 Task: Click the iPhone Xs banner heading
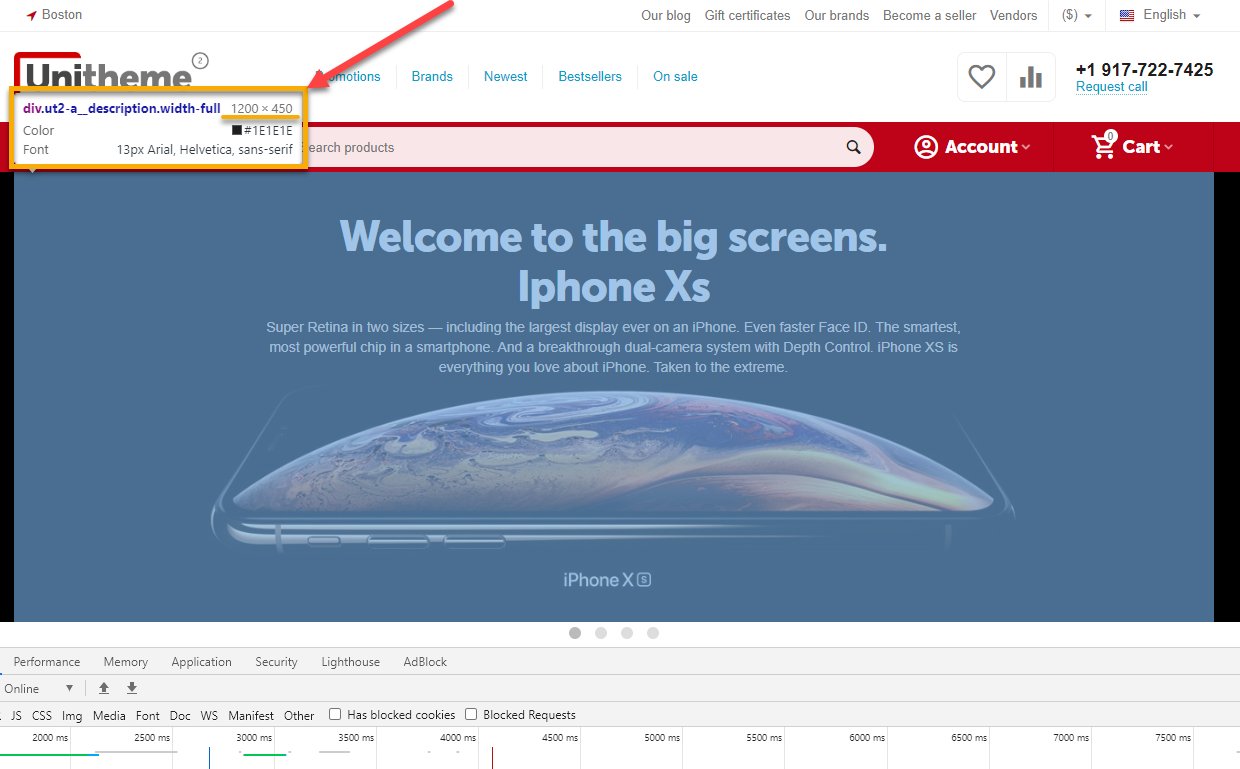point(614,262)
